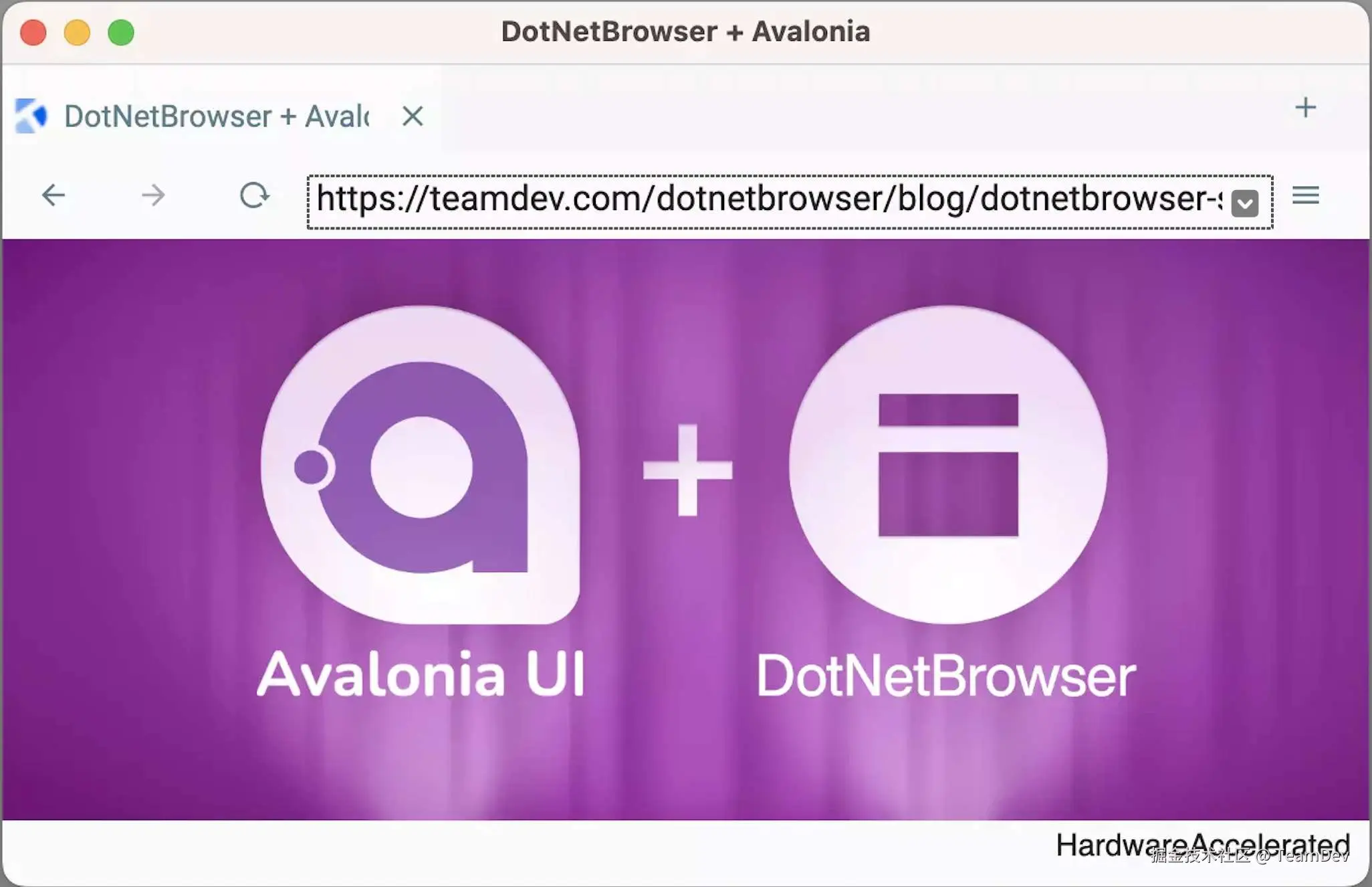1372x887 pixels.
Task: Click the DotNetBrowser favicon on the tab
Action: pos(29,116)
